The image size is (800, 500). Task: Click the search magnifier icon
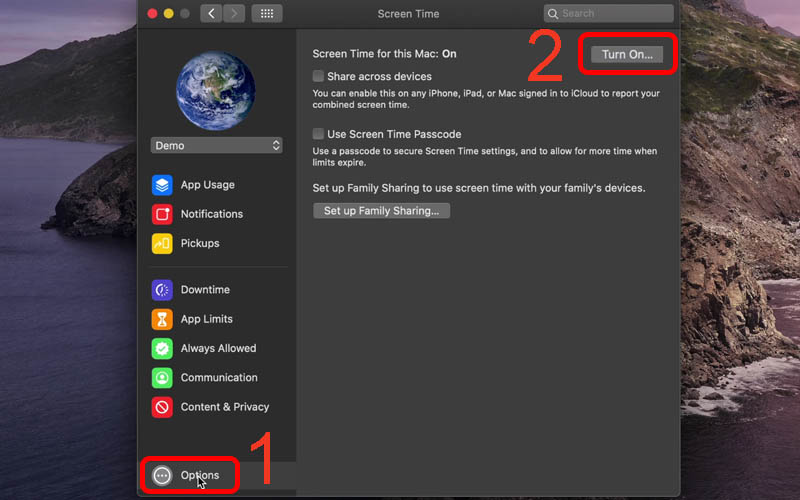click(x=553, y=14)
